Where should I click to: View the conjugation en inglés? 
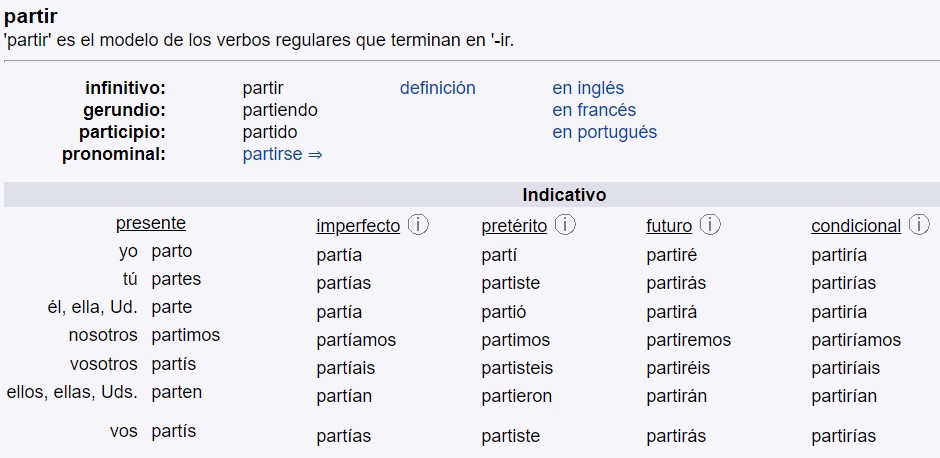pos(587,88)
